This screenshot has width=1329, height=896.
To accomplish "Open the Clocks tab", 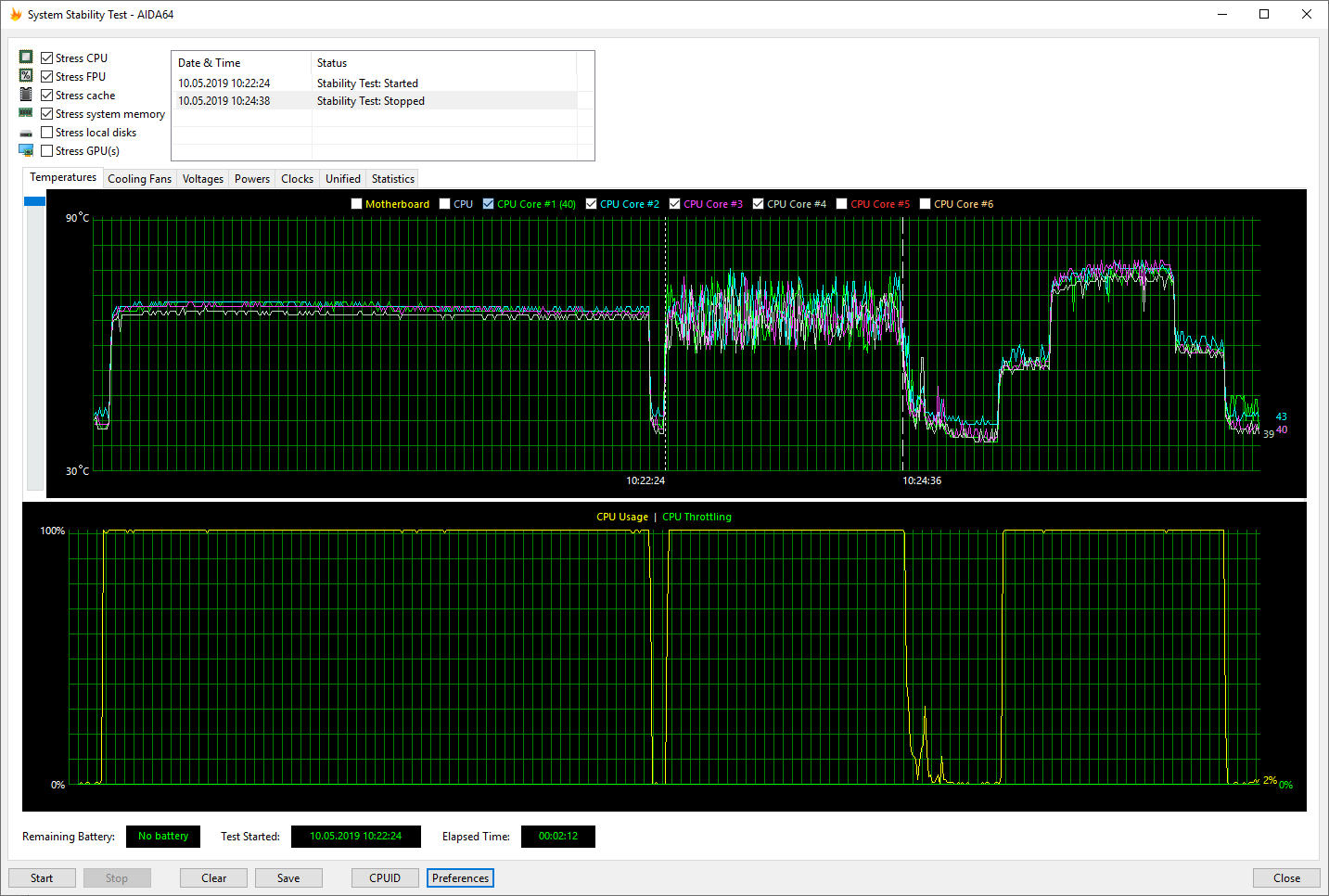I will tap(298, 179).
